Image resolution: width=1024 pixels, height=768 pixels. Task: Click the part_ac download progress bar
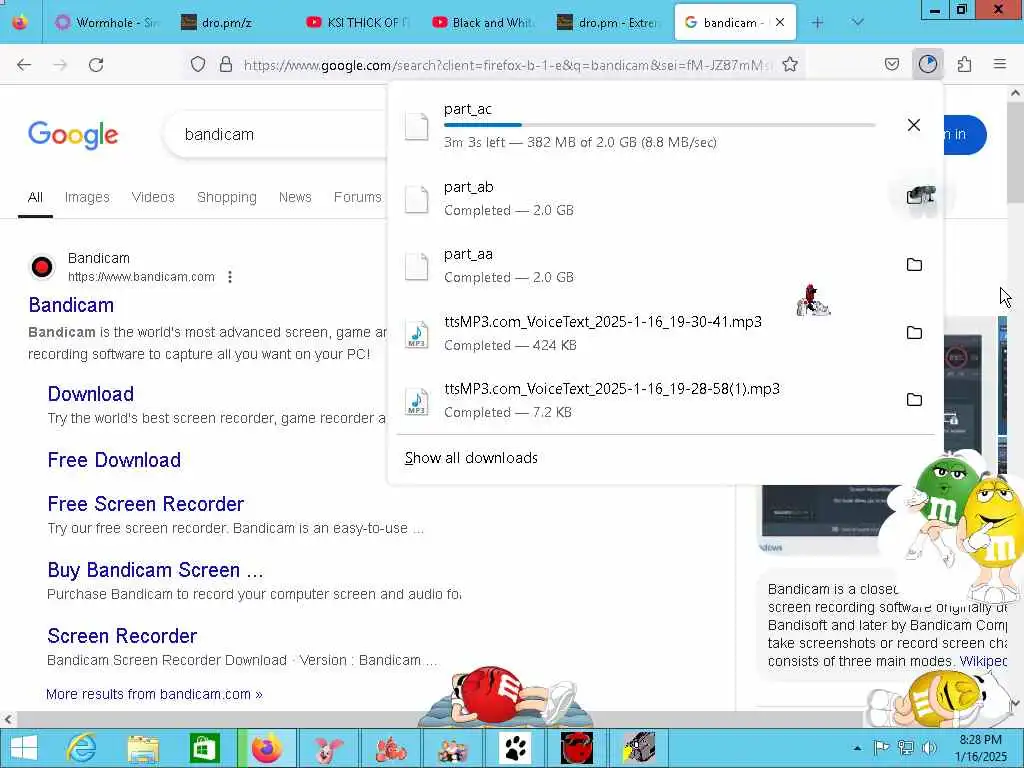[x=660, y=125]
